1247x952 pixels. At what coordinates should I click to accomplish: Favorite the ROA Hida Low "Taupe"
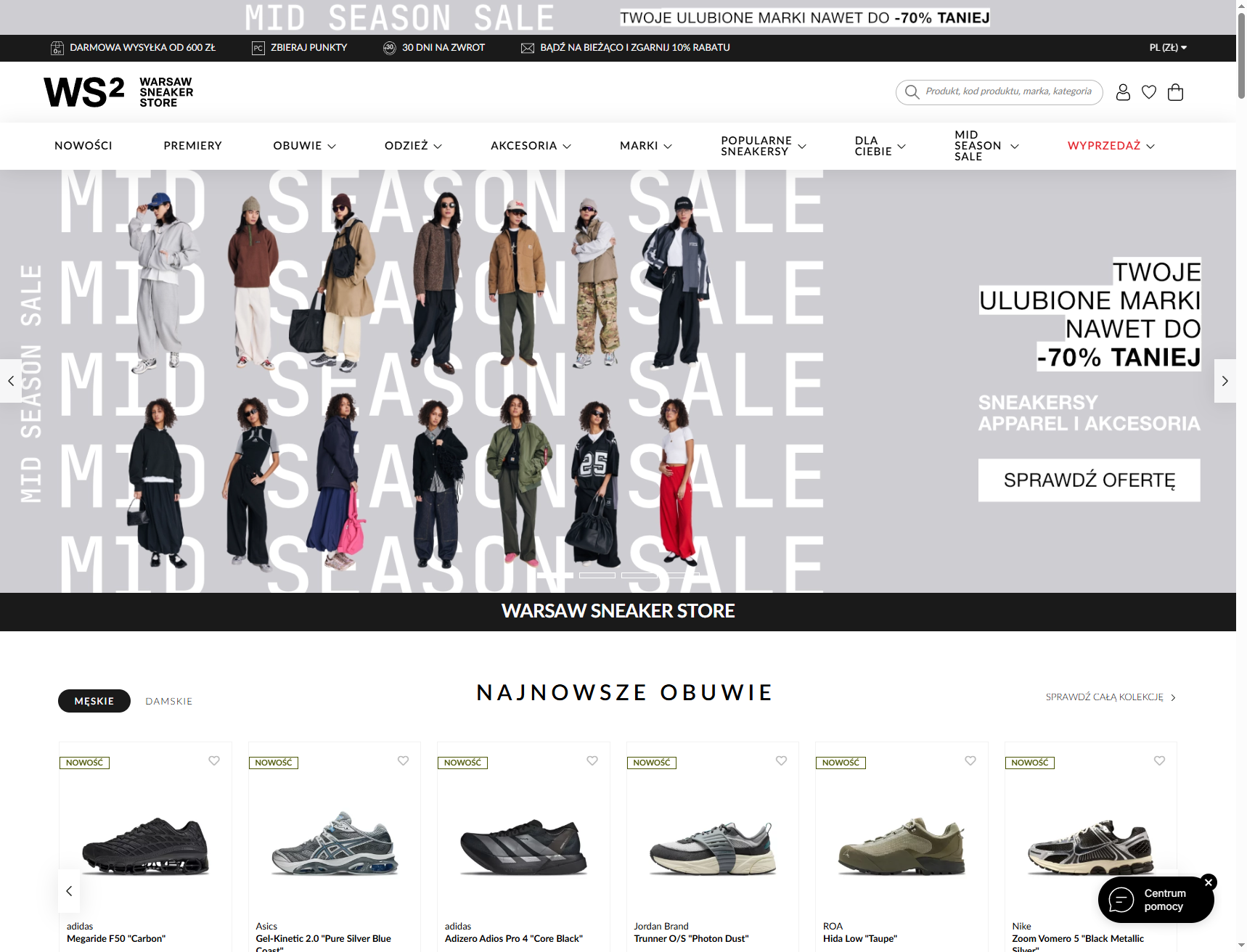pyautogui.click(x=970, y=760)
